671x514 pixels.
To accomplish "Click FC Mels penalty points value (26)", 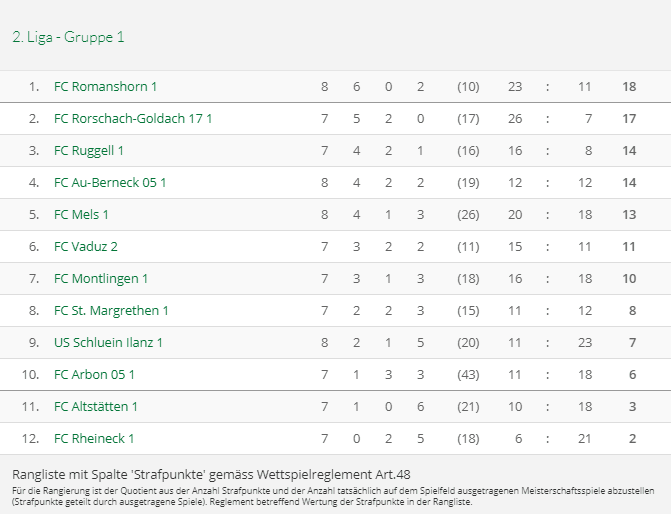I will [x=468, y=215].
